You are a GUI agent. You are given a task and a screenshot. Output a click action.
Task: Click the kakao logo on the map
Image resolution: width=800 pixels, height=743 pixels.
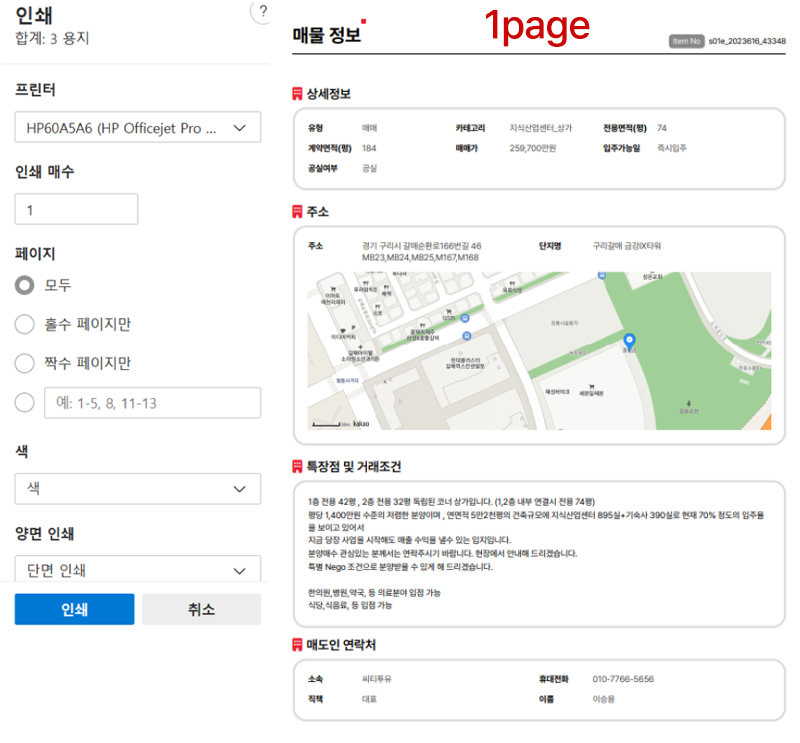point(361,424)
